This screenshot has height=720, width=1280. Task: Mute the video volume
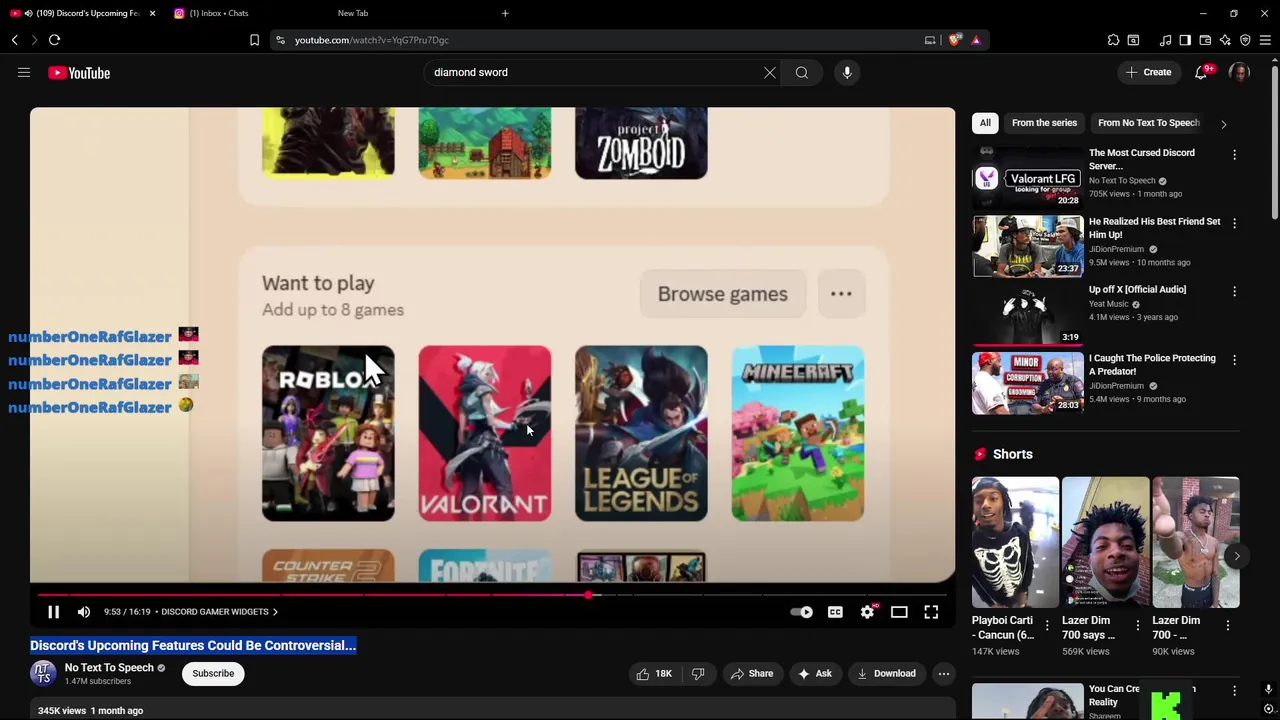click(x=84, y=612)
